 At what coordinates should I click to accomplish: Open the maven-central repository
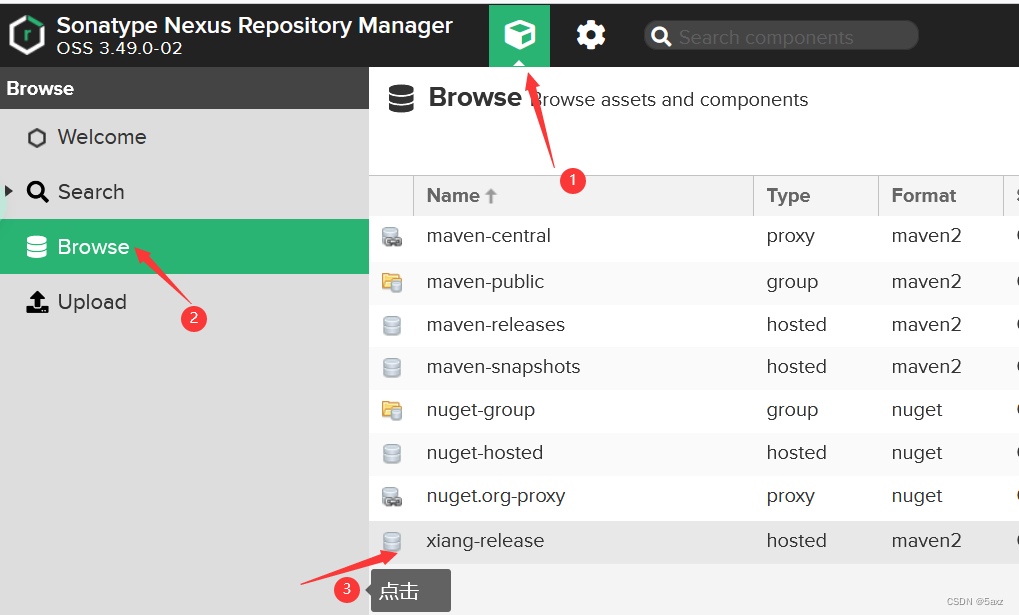[489, 235]
